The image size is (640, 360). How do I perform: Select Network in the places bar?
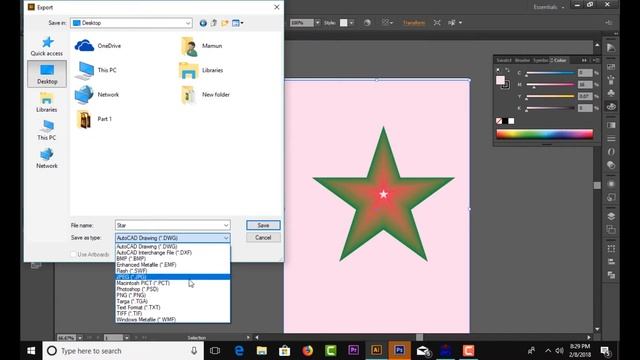click(x=47, y=158)
